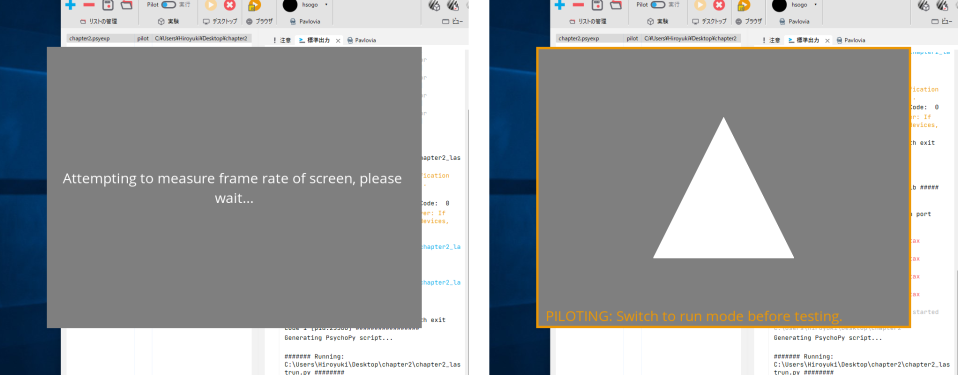
Task: Click the pilot cell in right screenshot list
Action: [632, 38]
